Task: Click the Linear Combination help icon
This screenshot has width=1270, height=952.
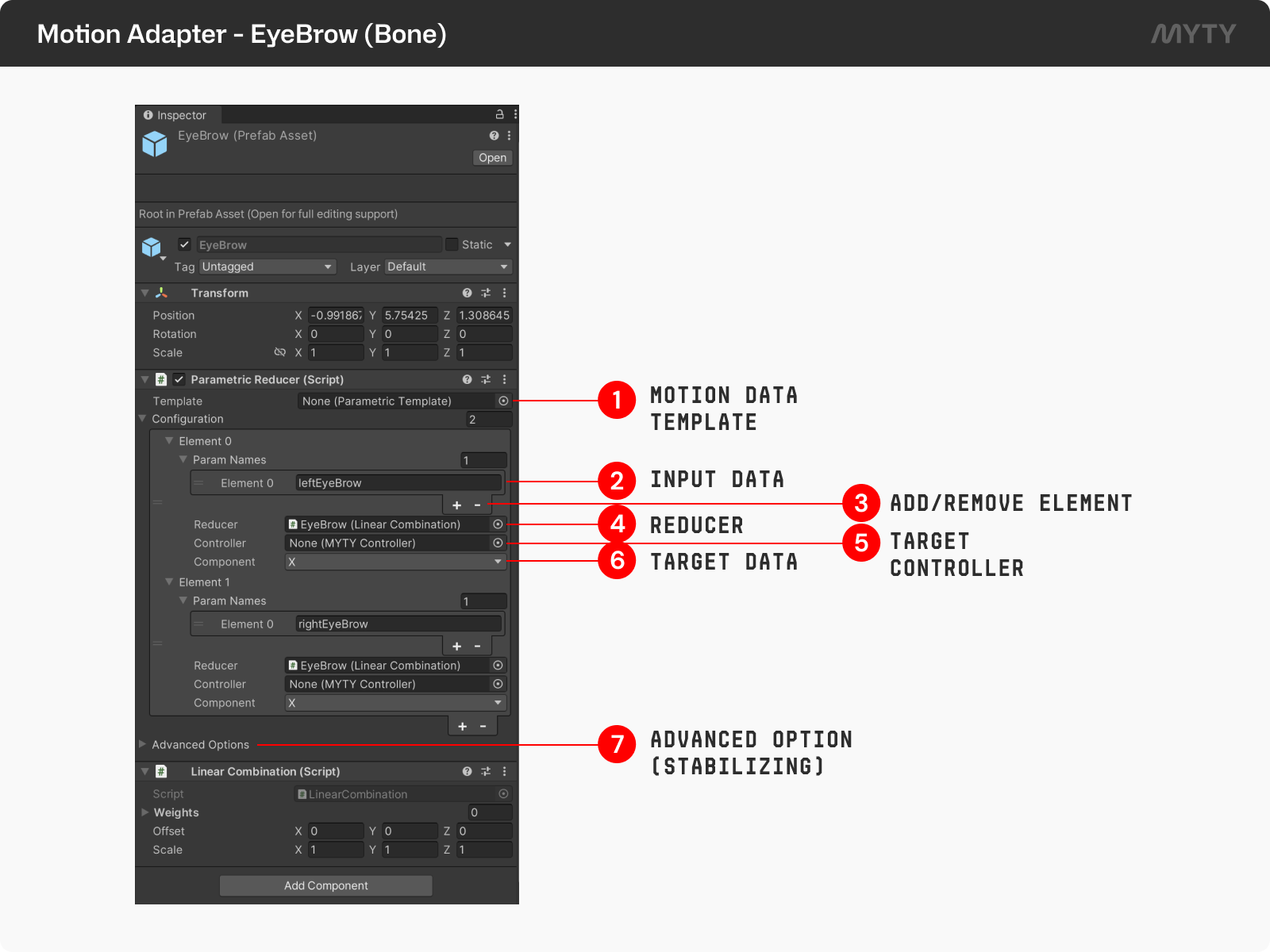Action: (x=467, y=771)
